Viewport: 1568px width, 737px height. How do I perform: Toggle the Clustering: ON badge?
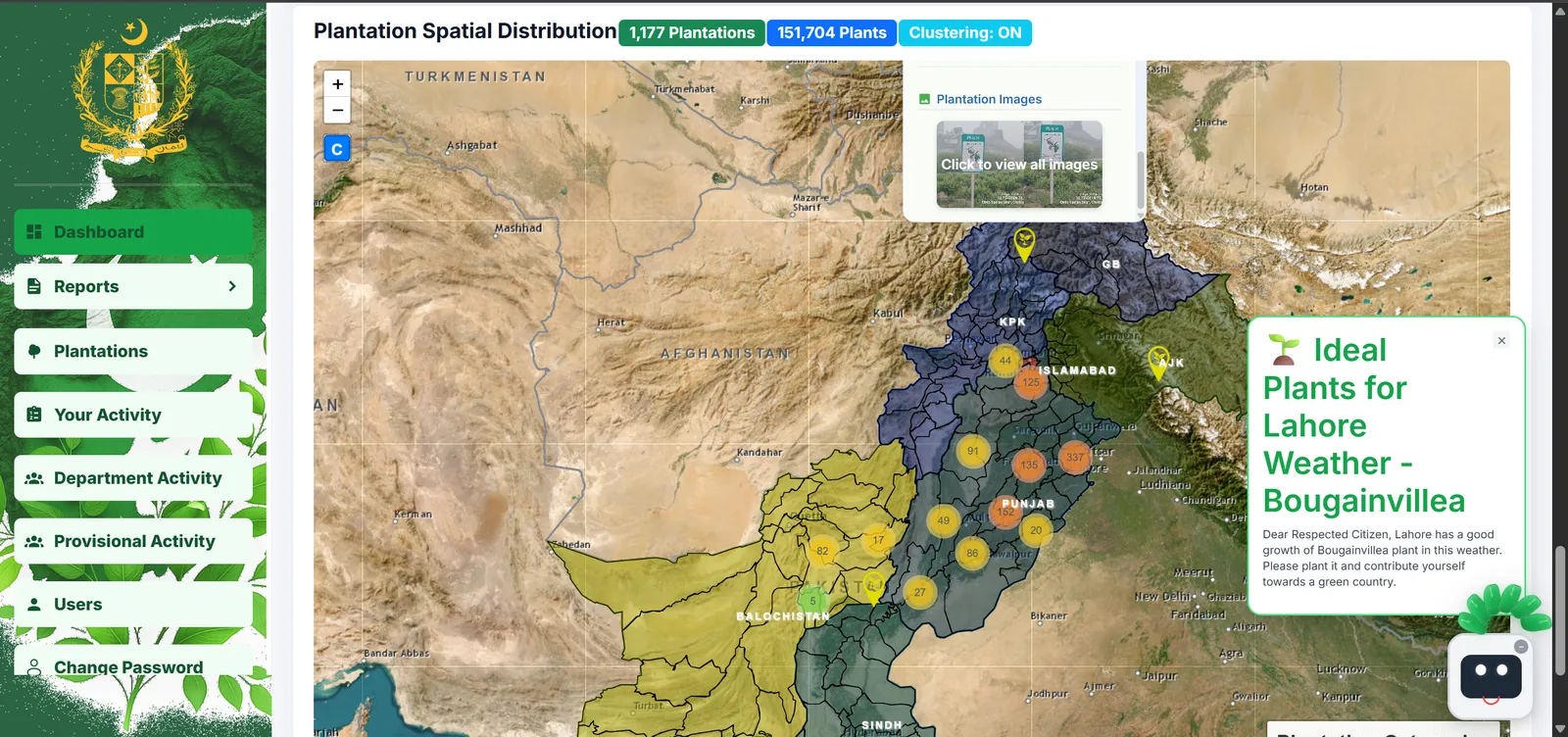tap(965, 32)
